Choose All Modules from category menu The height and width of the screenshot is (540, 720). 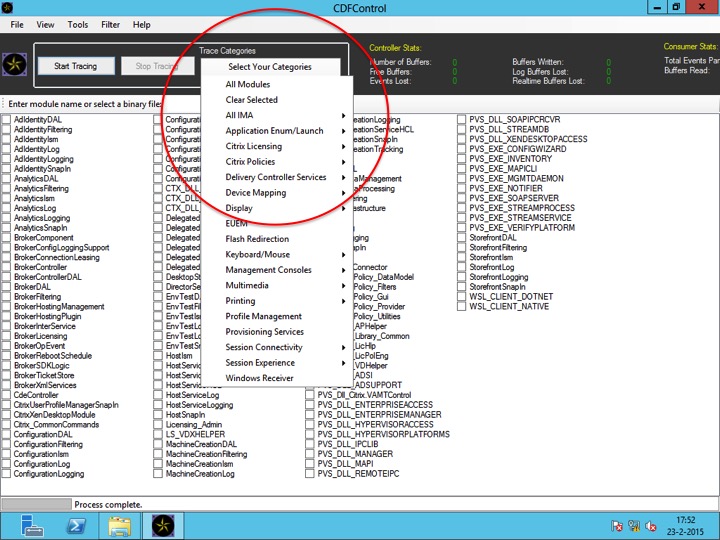[277, 84]
